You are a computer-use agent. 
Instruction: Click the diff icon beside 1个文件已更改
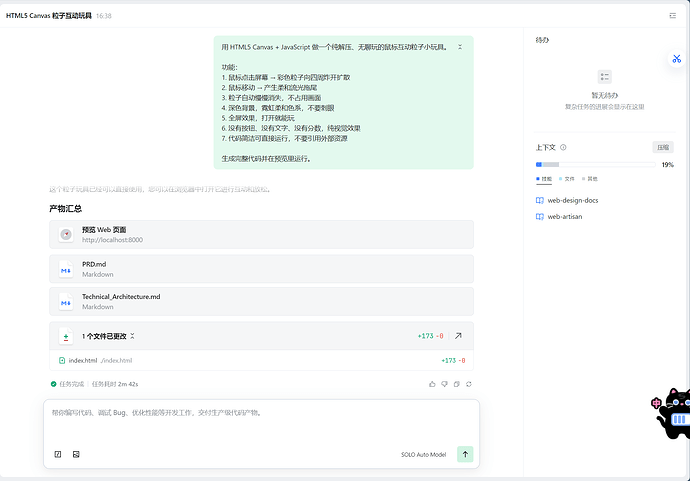[x=66, y=336]
